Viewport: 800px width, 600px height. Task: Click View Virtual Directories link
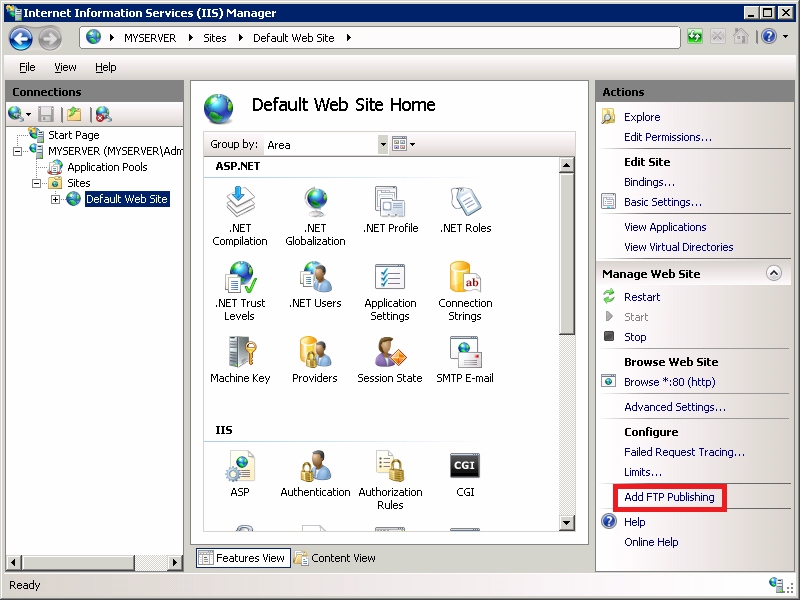pos(679,247)
